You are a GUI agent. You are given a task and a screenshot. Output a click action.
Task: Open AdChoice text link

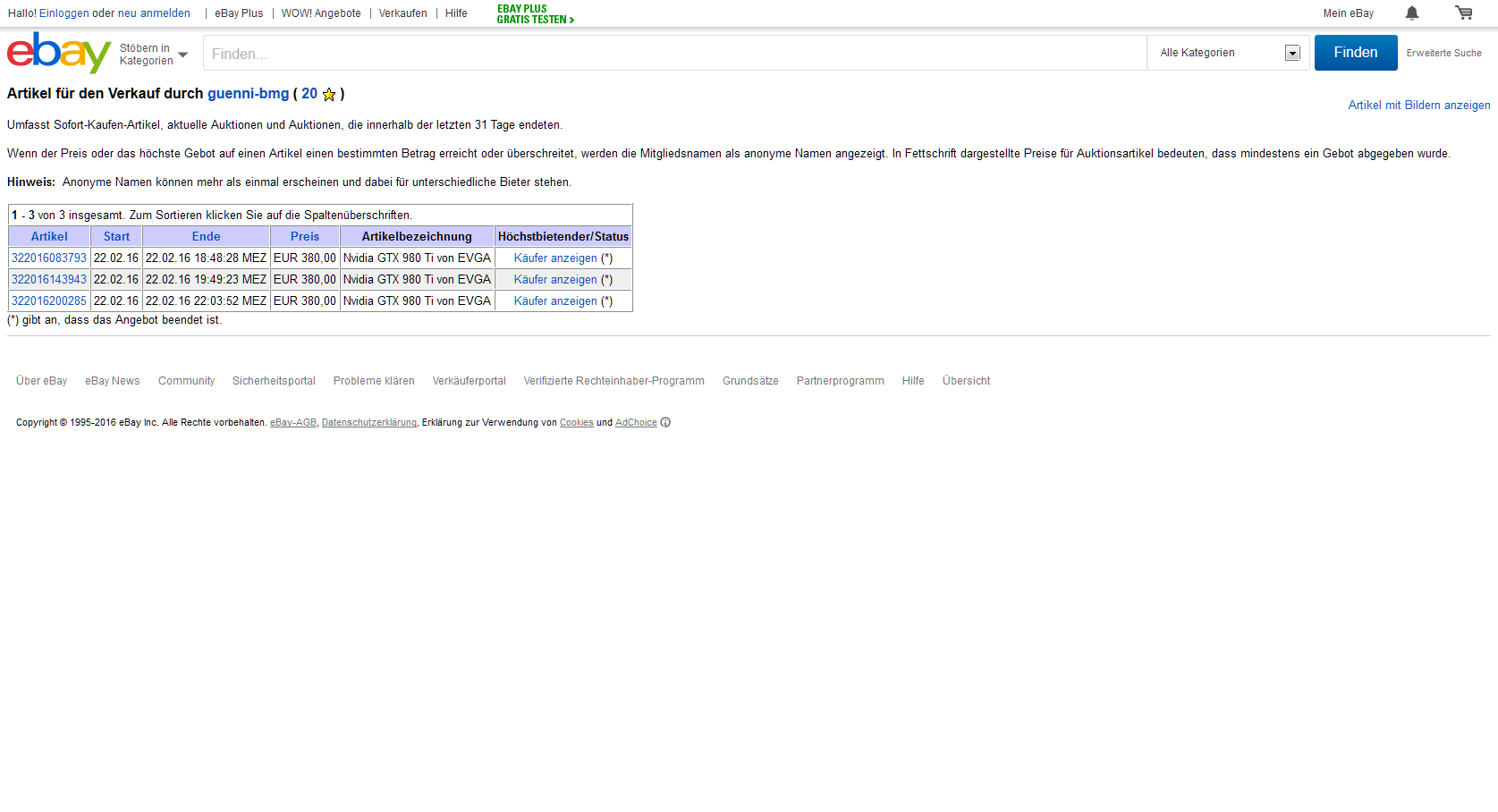636,423
